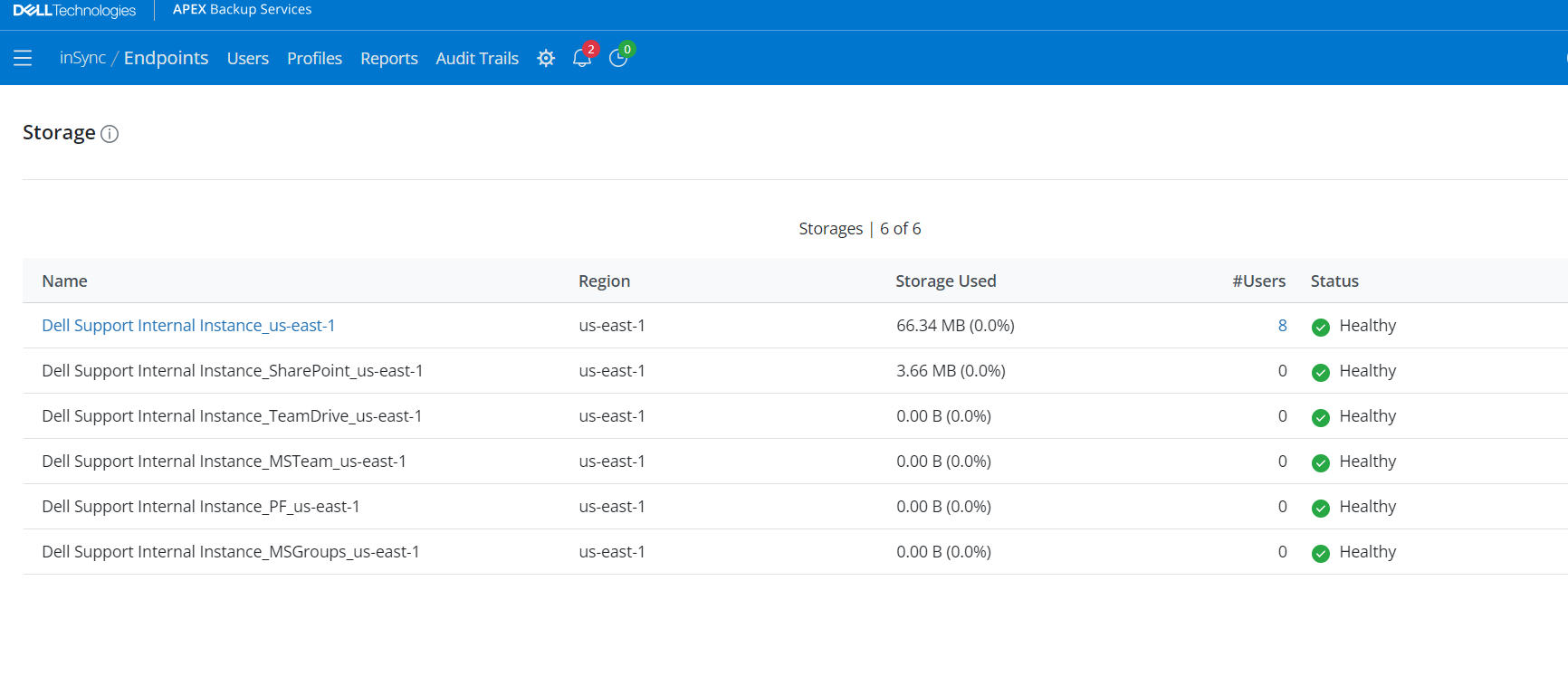The width and height of the screenshot is (1568, 676).
Task: Sort by the Name column header
Action: pos(64,281)
